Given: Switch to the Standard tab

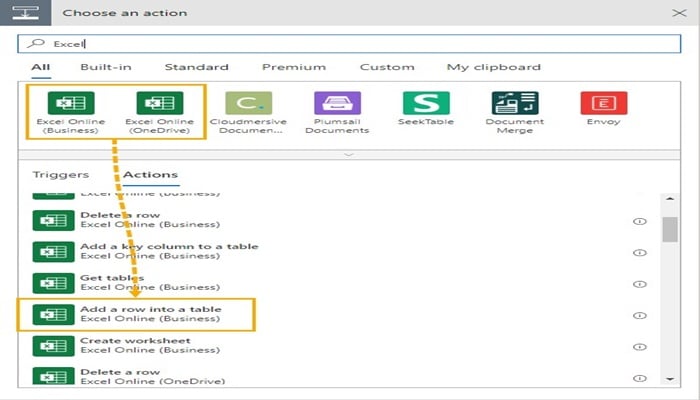Looking at the screenshot, I should coord(196,67).
